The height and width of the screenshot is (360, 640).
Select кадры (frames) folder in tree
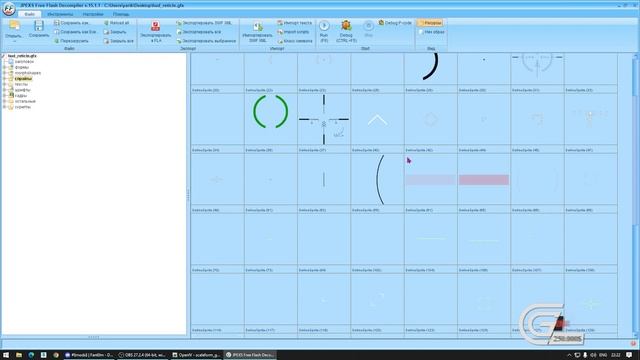21,96
